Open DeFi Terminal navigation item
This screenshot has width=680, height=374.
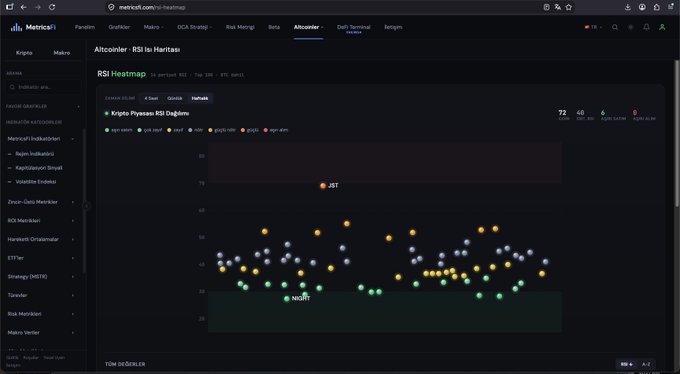[353, 27]
